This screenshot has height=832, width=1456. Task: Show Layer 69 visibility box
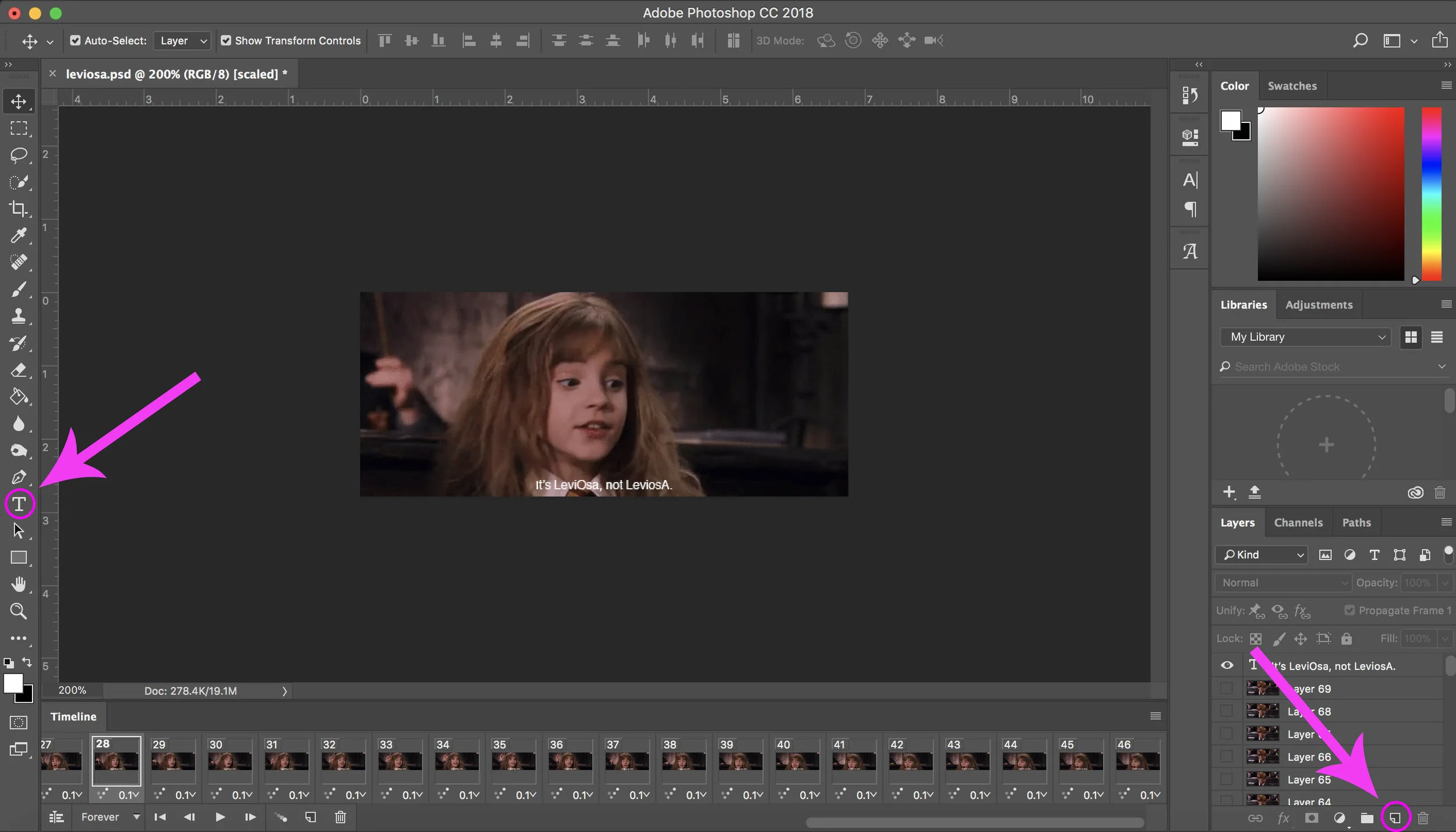(1227, 688)
